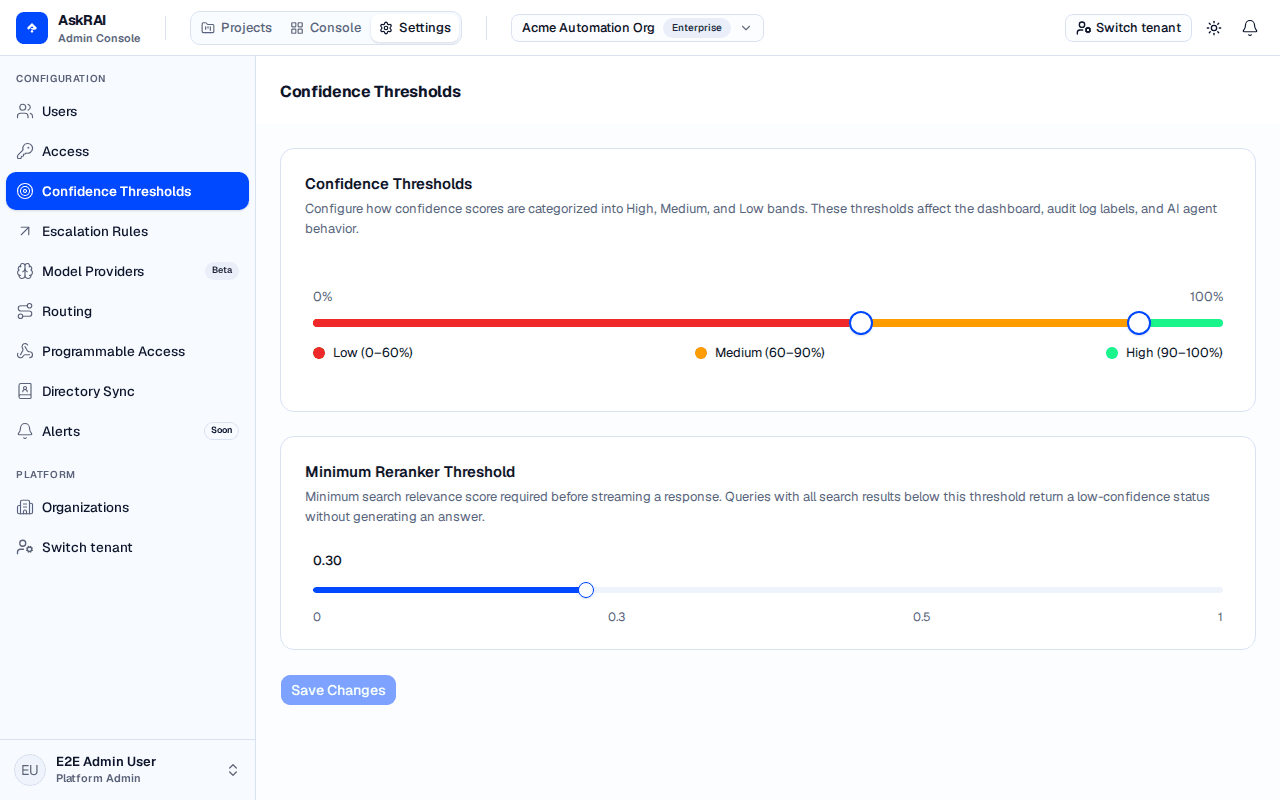Click the Projects folder icon
The image size is (1280, 800).
click(208, 28)
